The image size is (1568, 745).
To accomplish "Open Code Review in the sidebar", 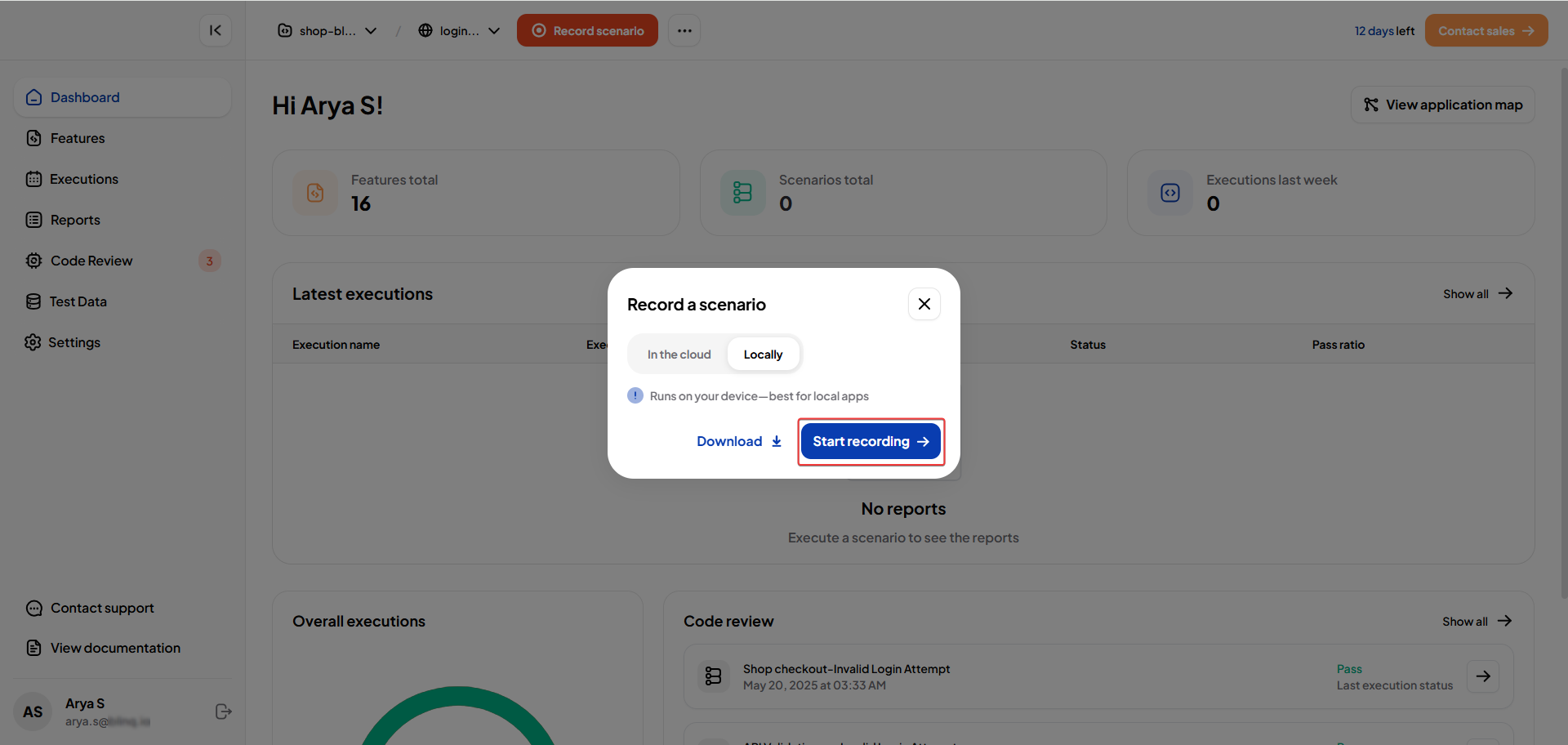I will 91,261.
